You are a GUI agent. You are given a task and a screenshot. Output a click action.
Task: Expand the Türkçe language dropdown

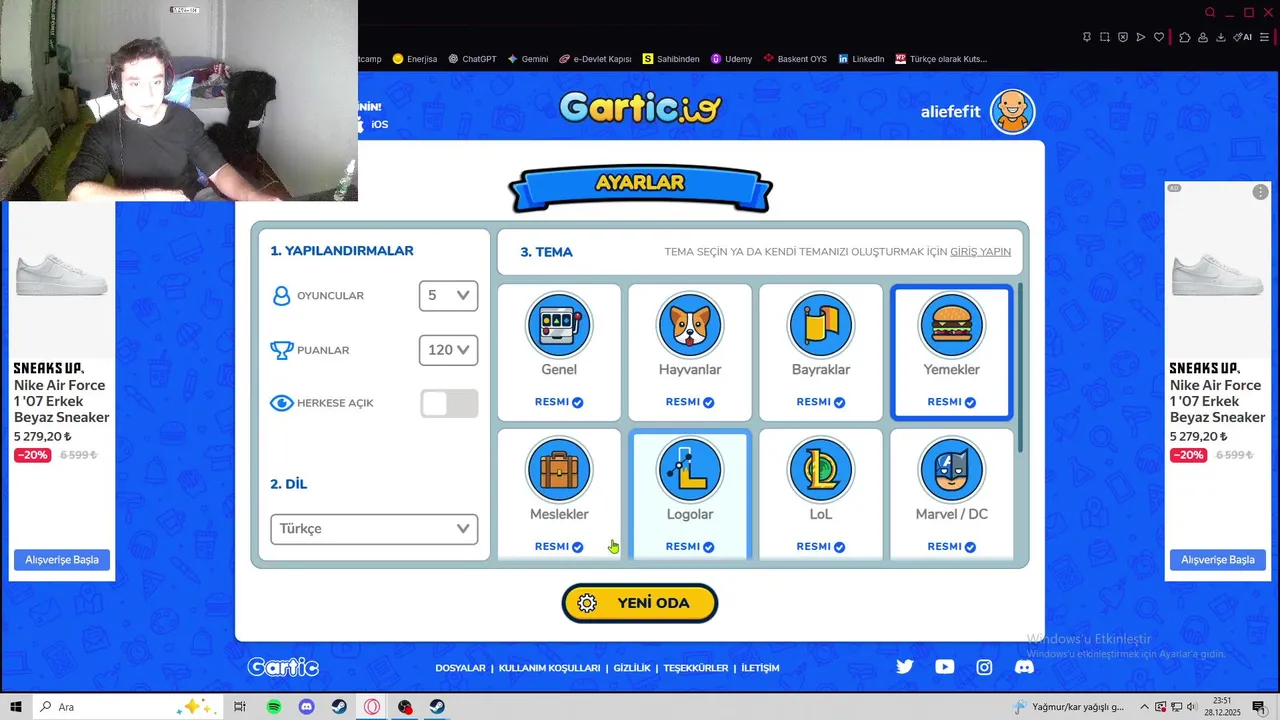point(374,529)
